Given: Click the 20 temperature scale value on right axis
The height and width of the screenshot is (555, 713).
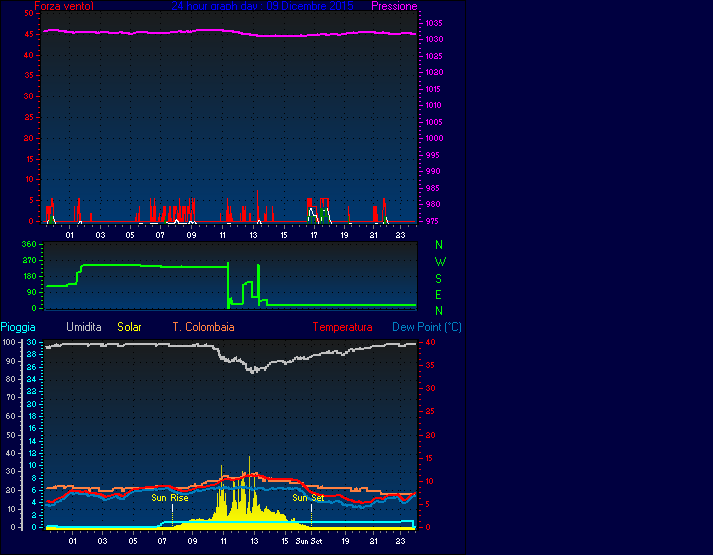Looking at the screenshot, I should pos(430,435).
